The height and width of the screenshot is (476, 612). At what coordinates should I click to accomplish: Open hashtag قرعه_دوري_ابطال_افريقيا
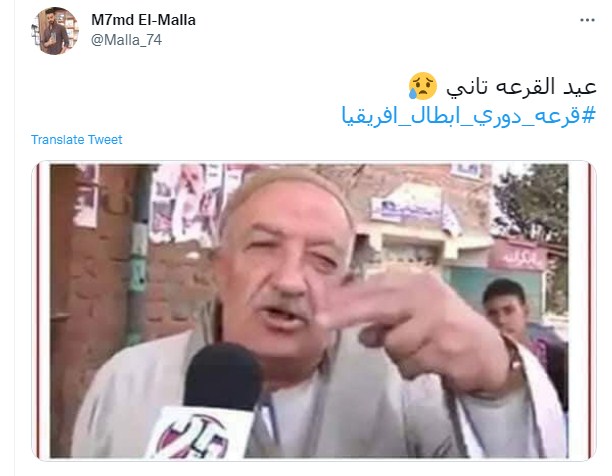[x=469, y=115]
